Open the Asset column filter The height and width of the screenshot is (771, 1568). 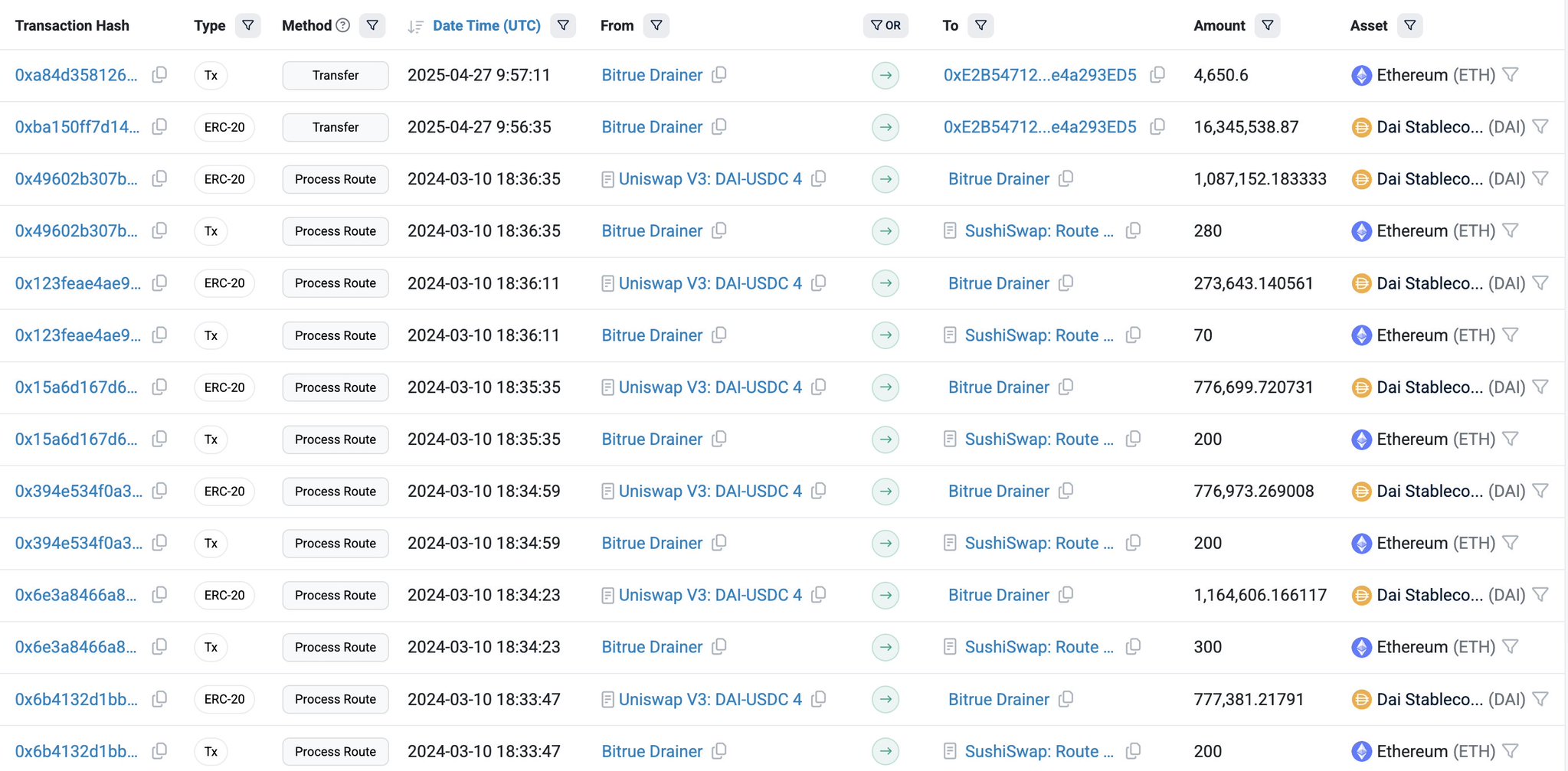point(1410,25)
